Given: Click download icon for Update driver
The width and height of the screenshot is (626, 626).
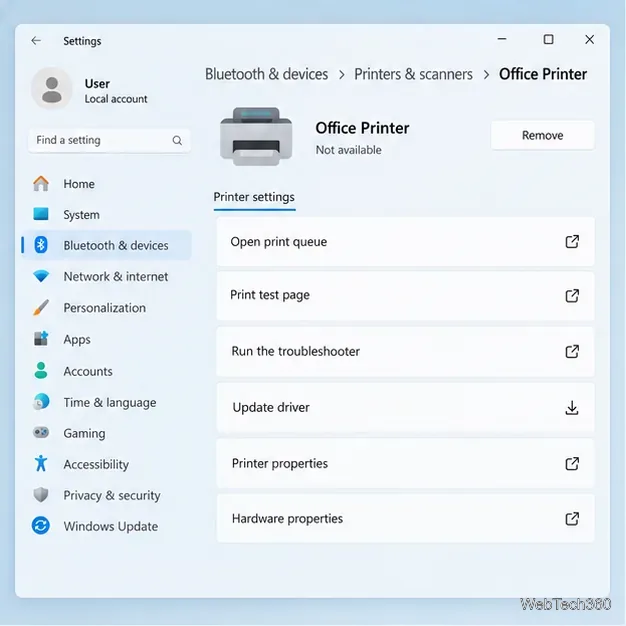Looking at the screenshot, I should point(572,408).
